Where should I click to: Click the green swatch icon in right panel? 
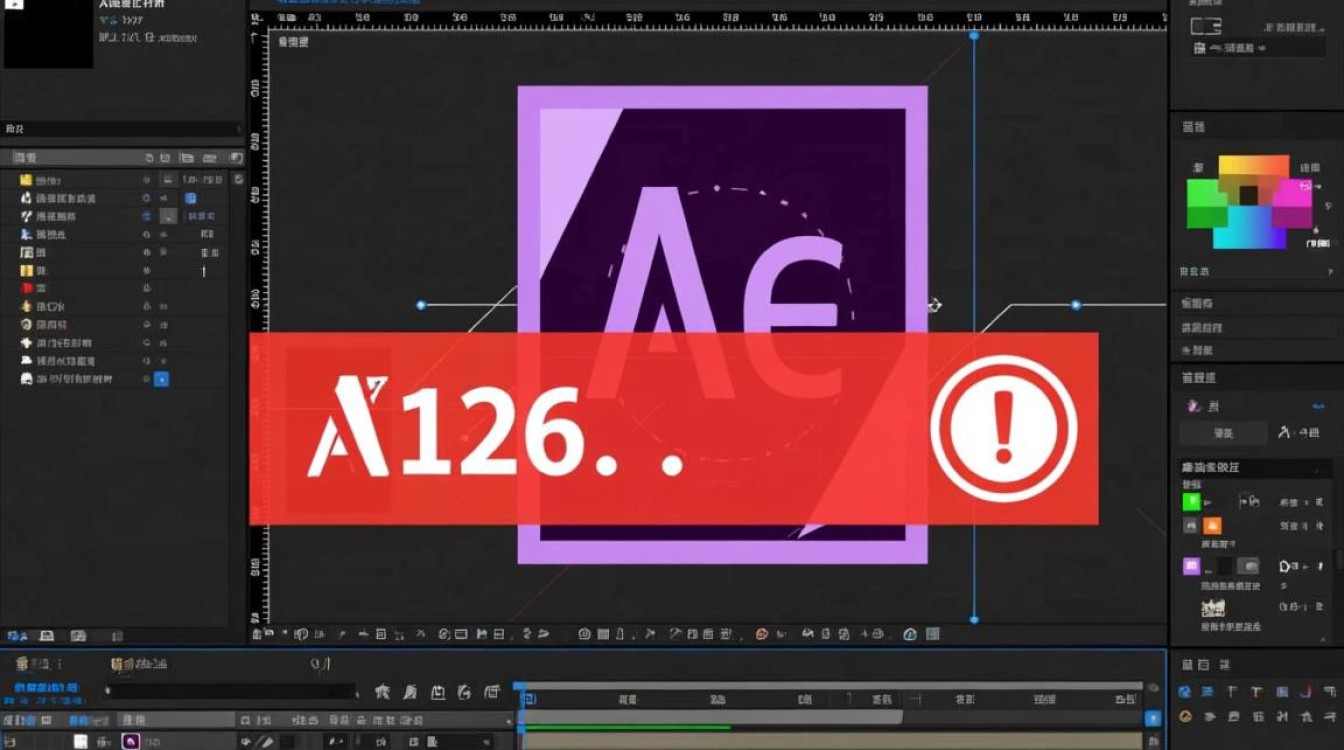pyautogui.click(x=1191, y=502)
